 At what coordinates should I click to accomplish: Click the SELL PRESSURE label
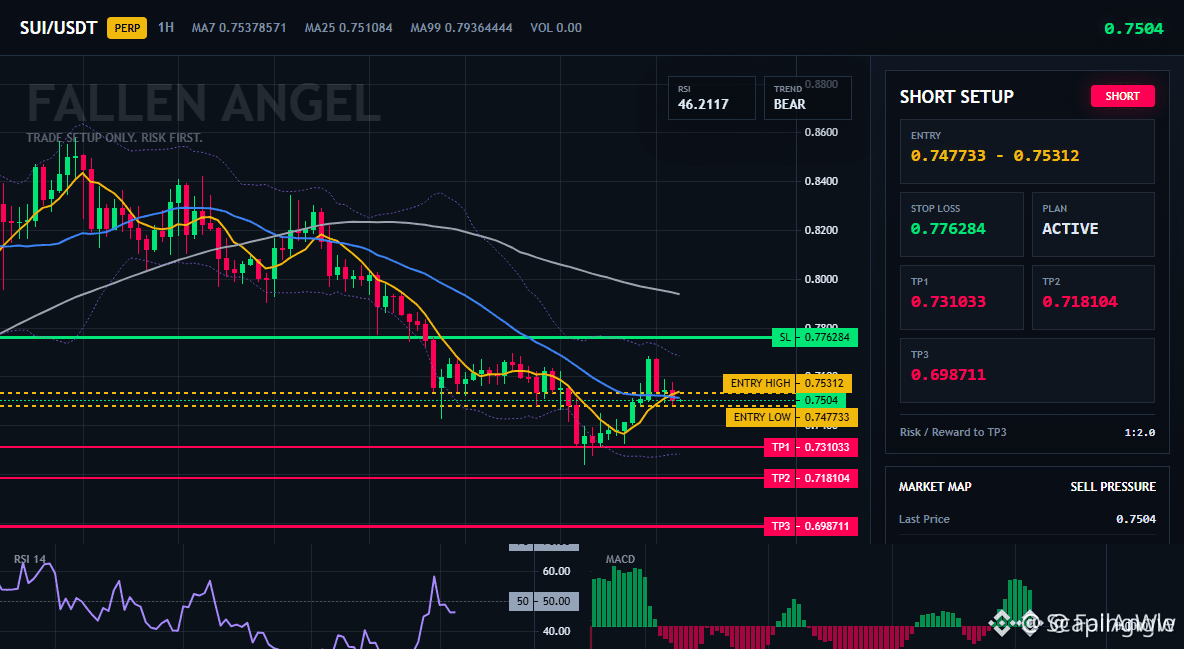(x=1113, y=487)
